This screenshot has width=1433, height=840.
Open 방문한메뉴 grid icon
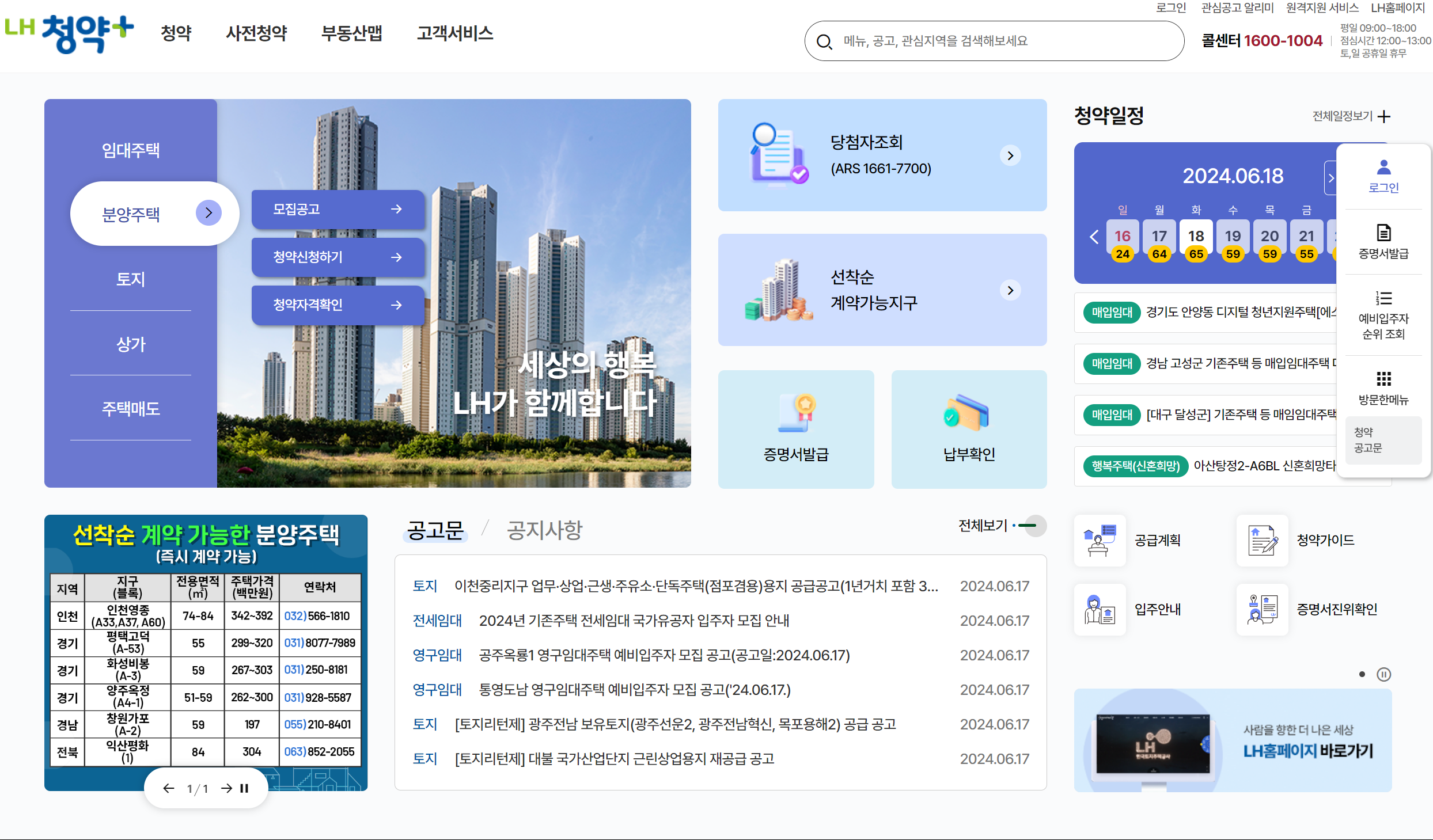[x=1383, y=379]
